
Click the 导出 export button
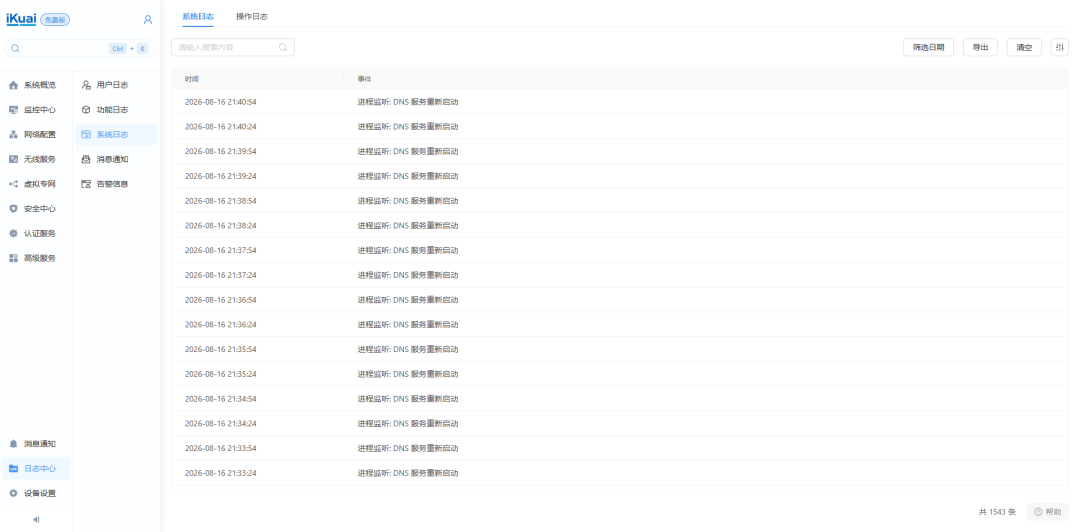coord(980,48)
